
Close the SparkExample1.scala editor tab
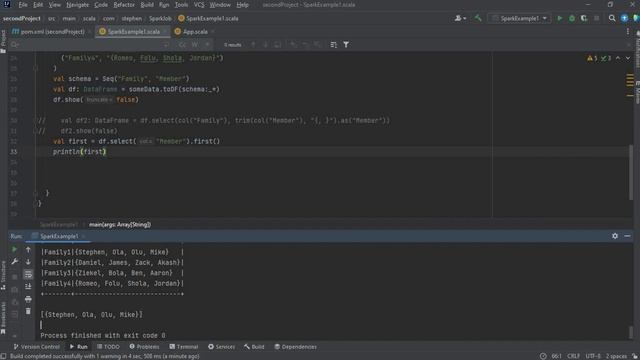click(x=165, y=31)
